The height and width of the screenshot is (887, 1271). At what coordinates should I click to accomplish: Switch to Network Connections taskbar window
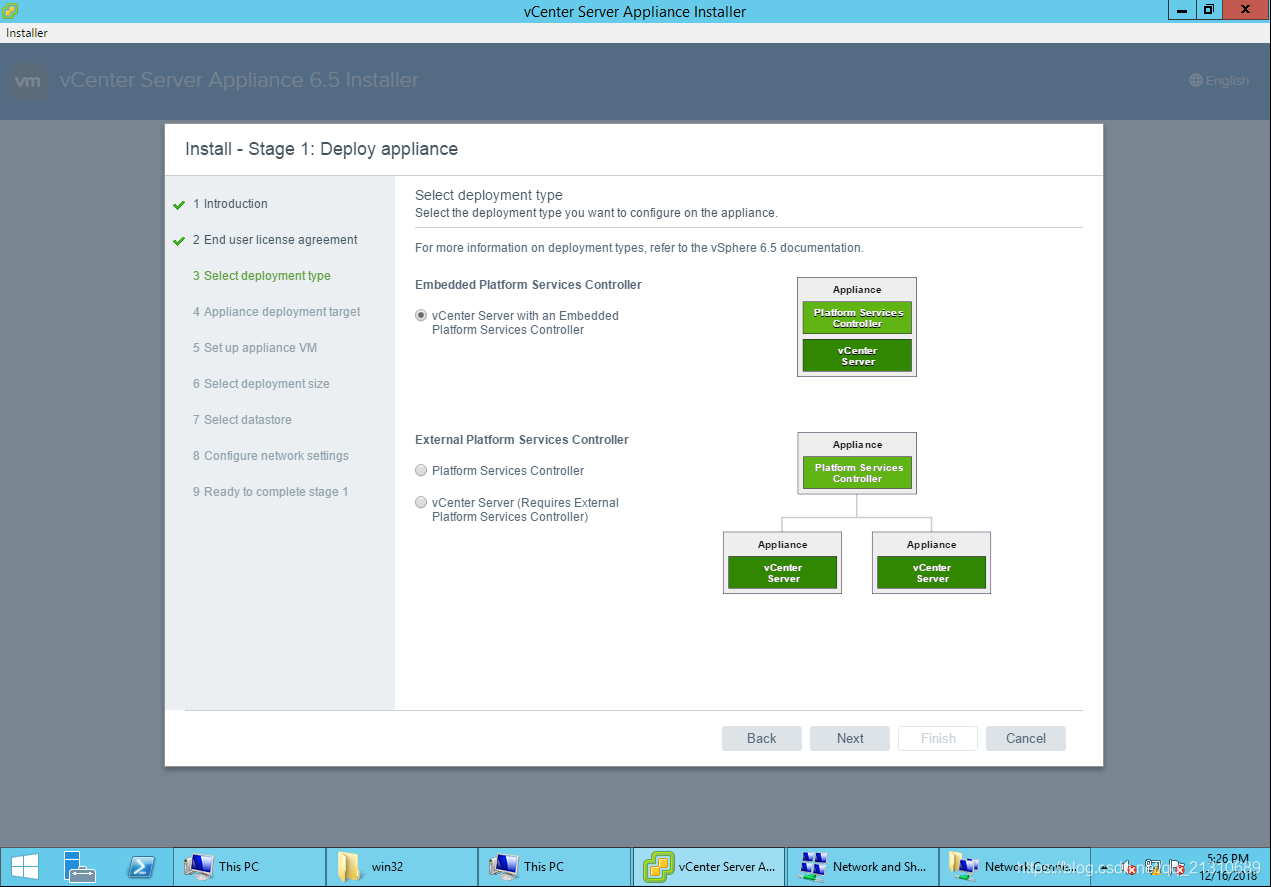click(1014, 867)
